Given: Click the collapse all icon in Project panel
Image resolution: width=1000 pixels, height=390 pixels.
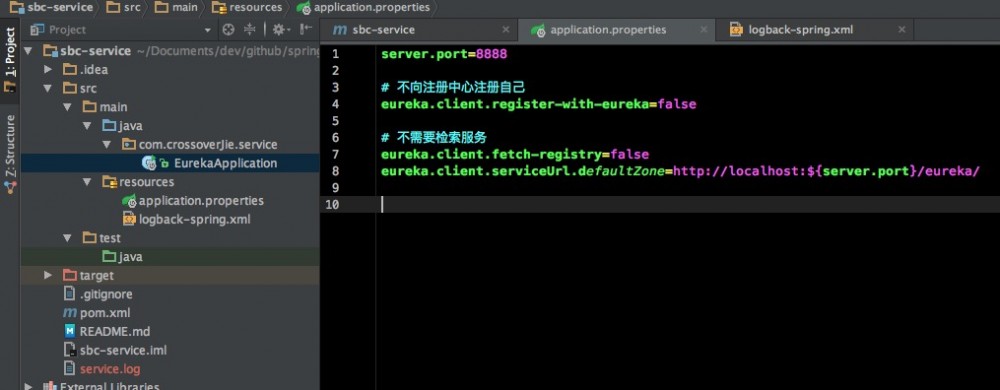Looking at the screenshot, I should (249, 29).
